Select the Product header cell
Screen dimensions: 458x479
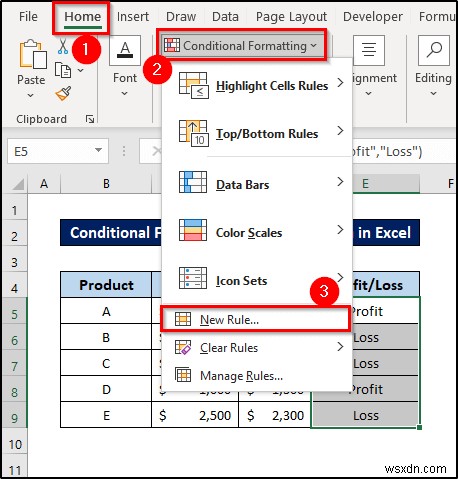point(106,285)
